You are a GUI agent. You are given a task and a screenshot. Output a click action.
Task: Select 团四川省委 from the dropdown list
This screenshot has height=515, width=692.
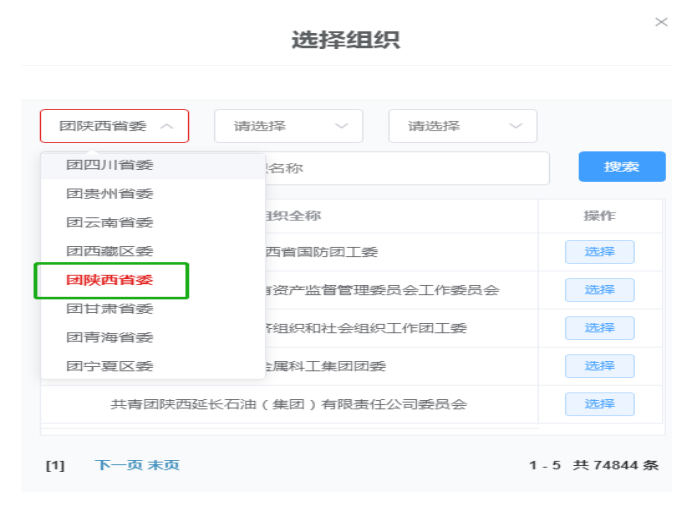point(153,165)
